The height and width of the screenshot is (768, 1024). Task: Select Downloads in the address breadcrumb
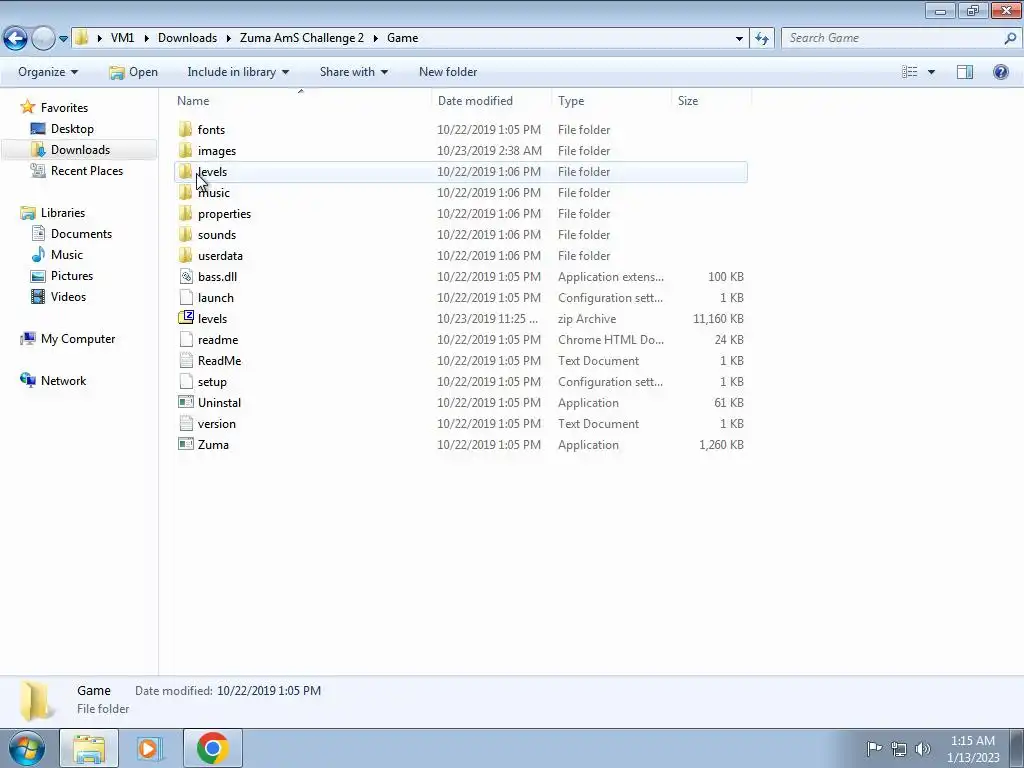click(187, 38)
